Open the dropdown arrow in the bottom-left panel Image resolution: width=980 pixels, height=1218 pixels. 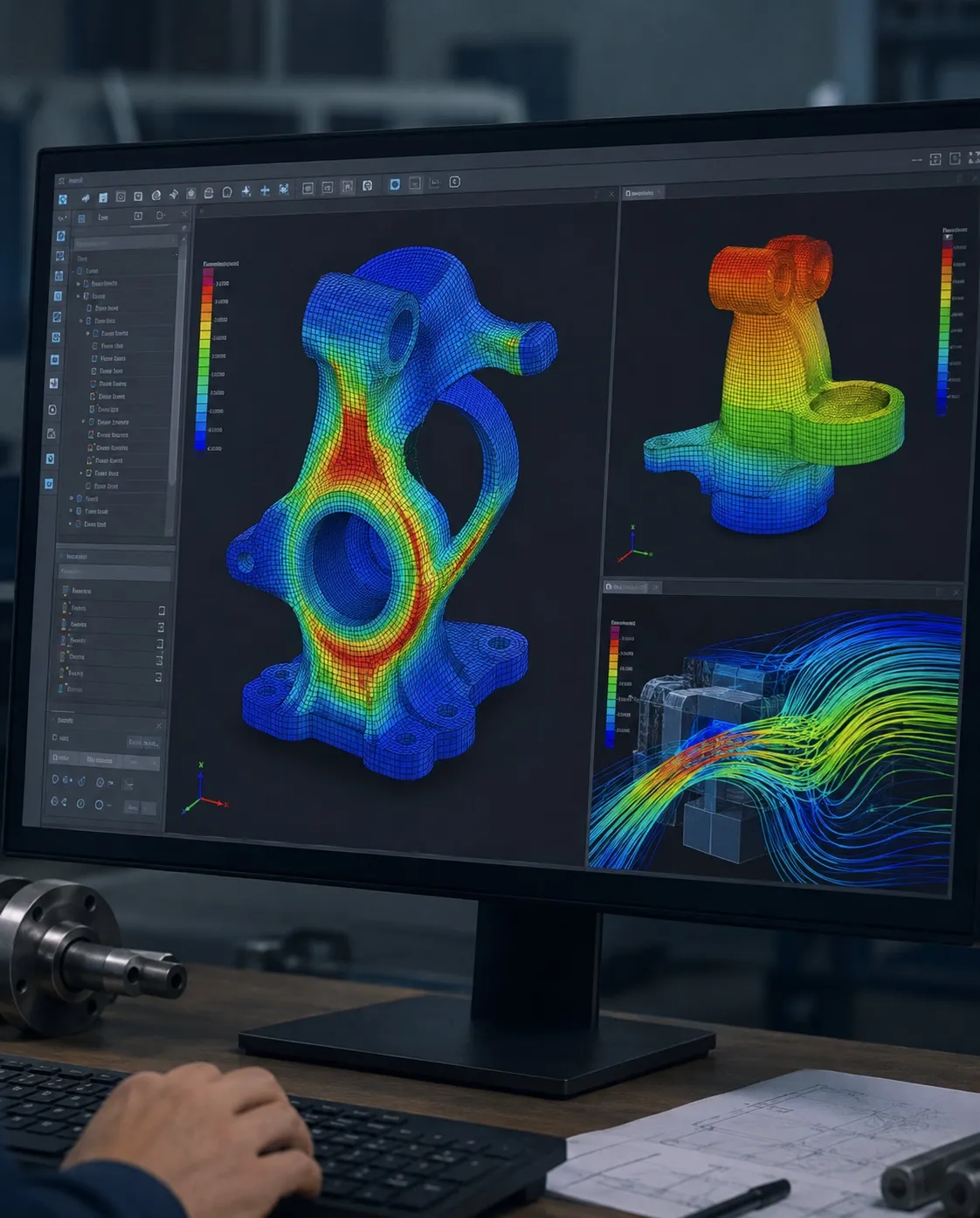154,763
